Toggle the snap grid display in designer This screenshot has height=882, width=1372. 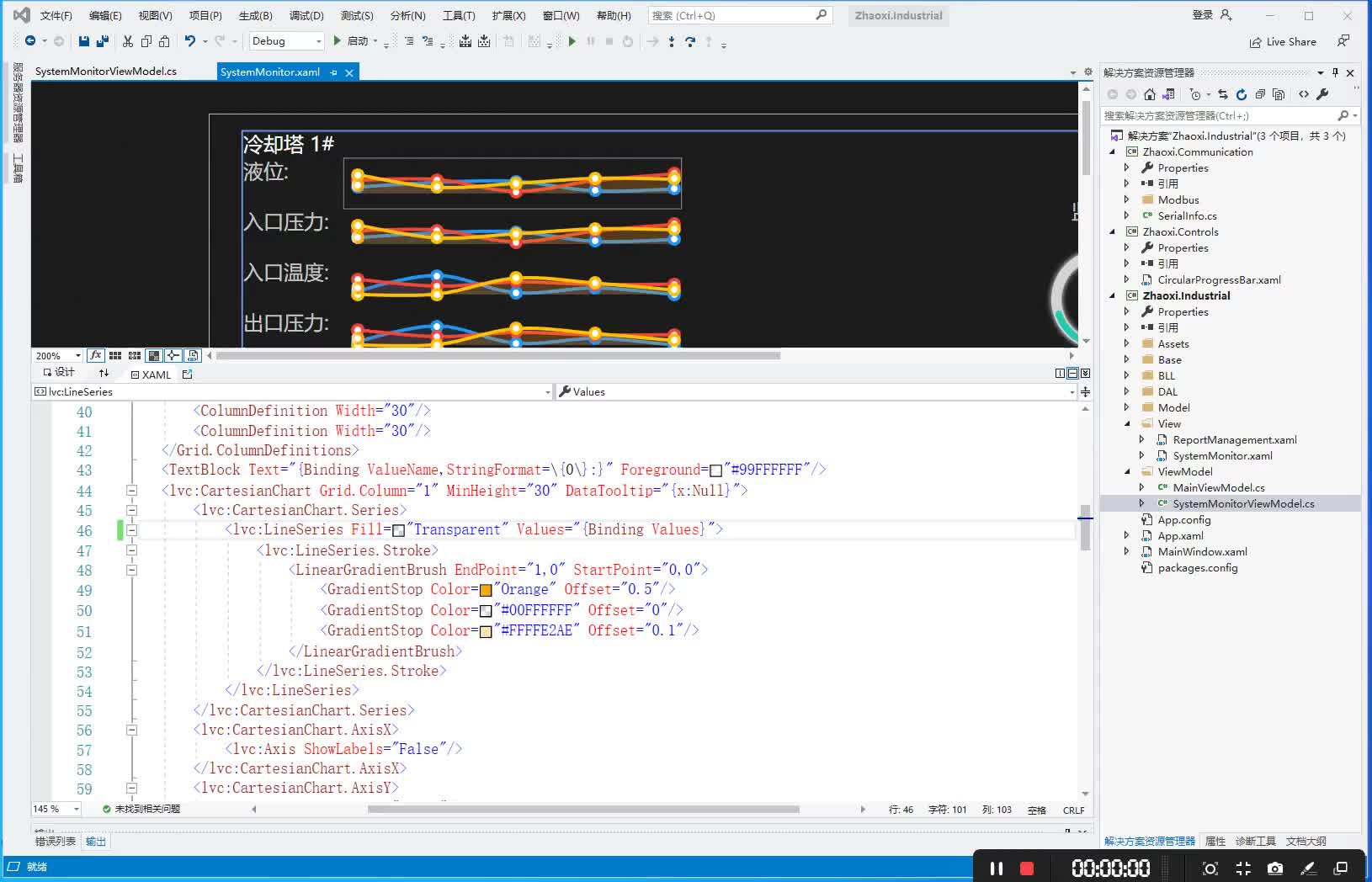pos(115,355)
